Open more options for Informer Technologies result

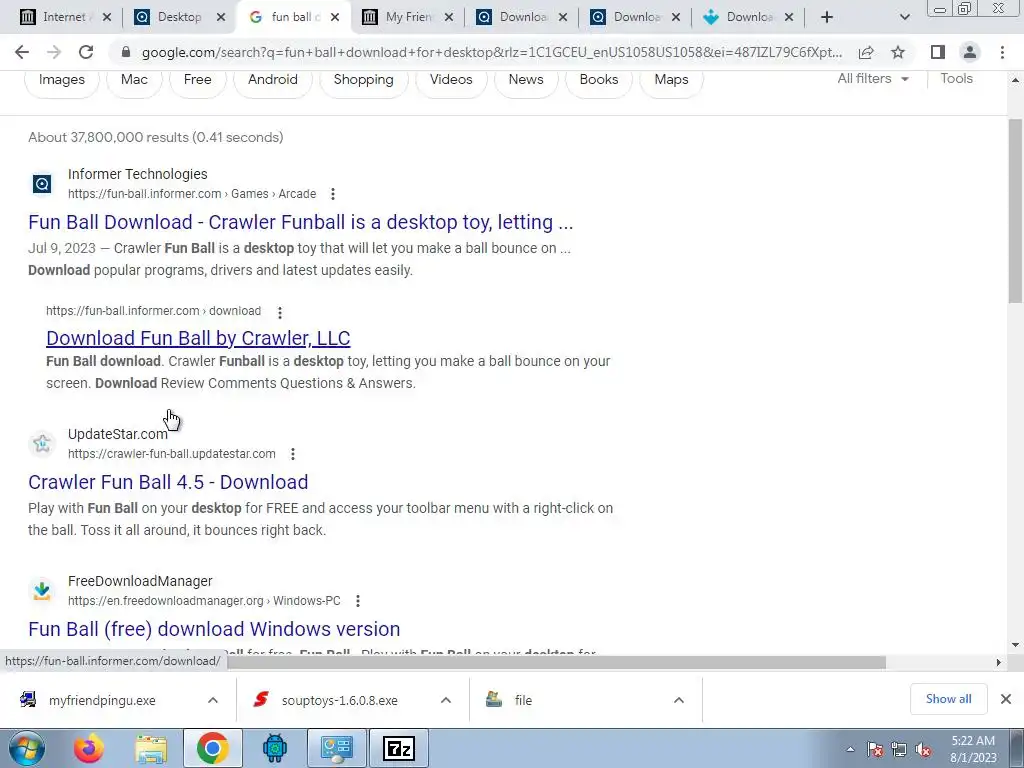pos(333,194)
